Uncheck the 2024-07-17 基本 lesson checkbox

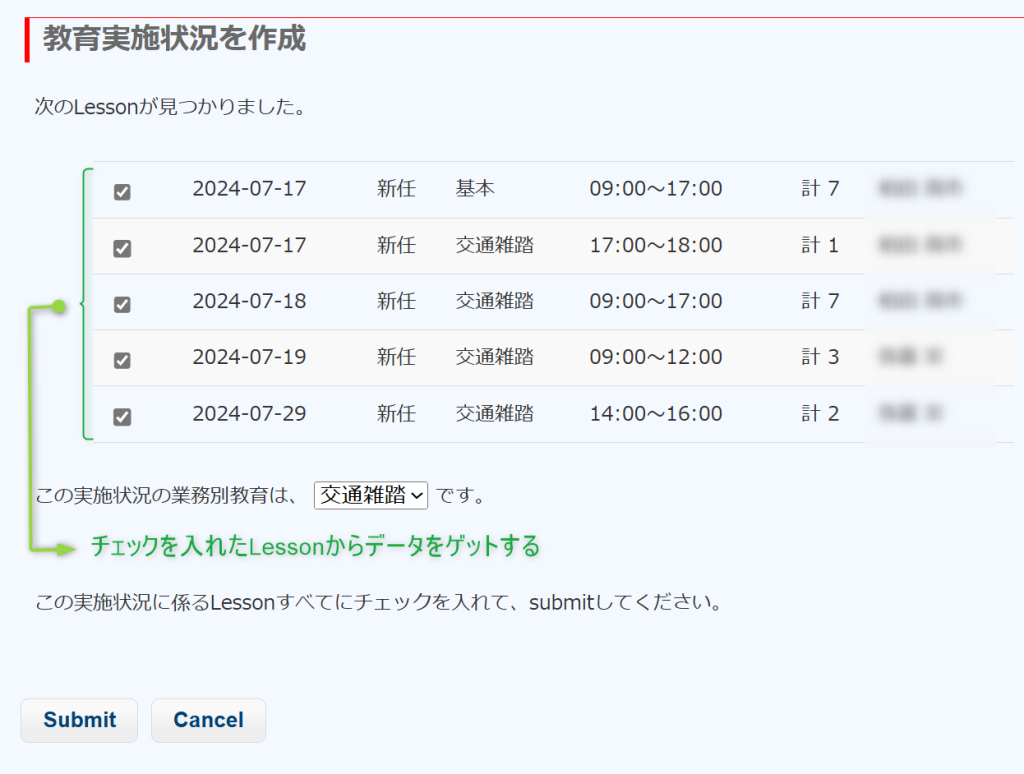click(x=122, y=192)
